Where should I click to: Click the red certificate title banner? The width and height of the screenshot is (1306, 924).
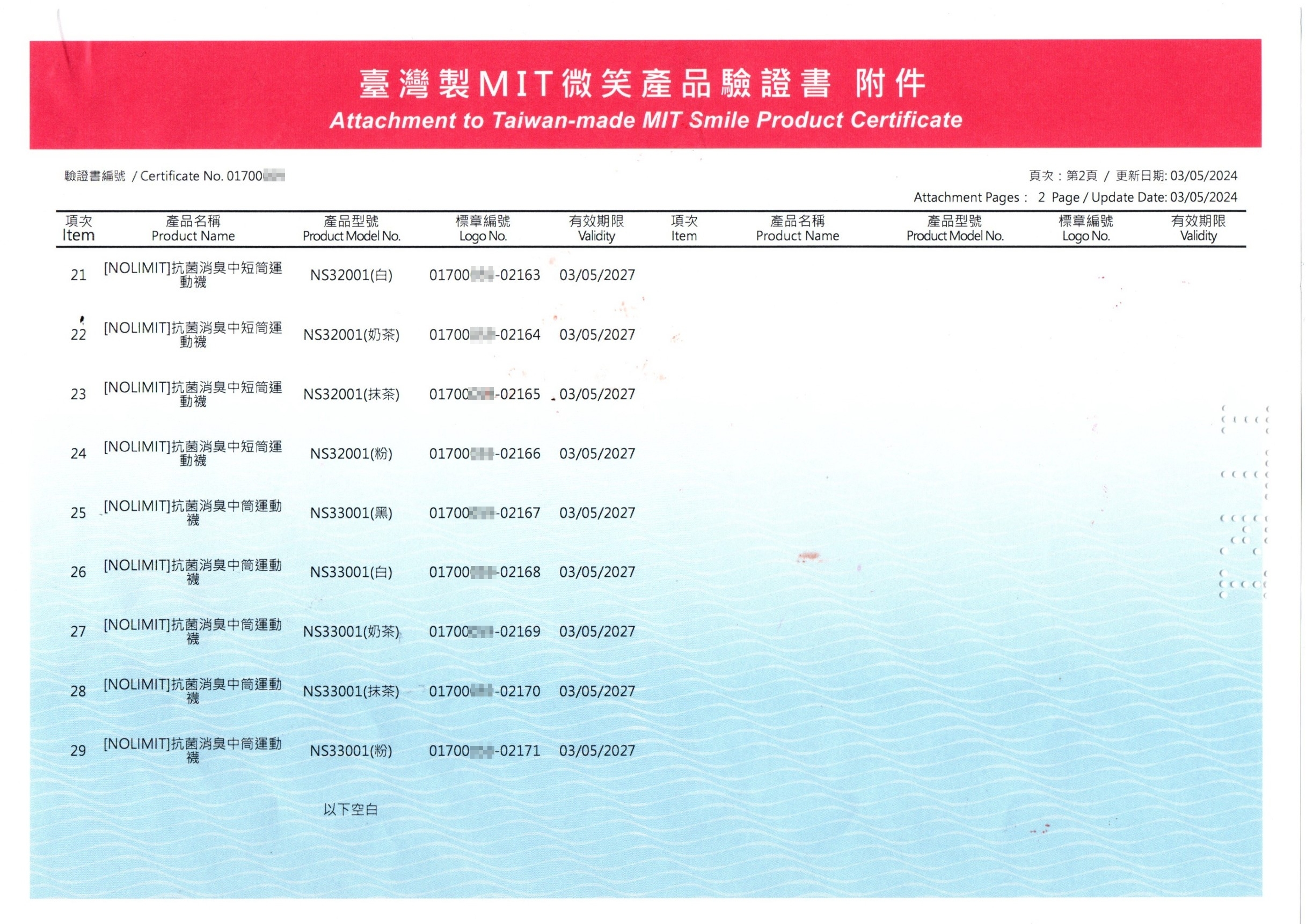click(645, 95)
